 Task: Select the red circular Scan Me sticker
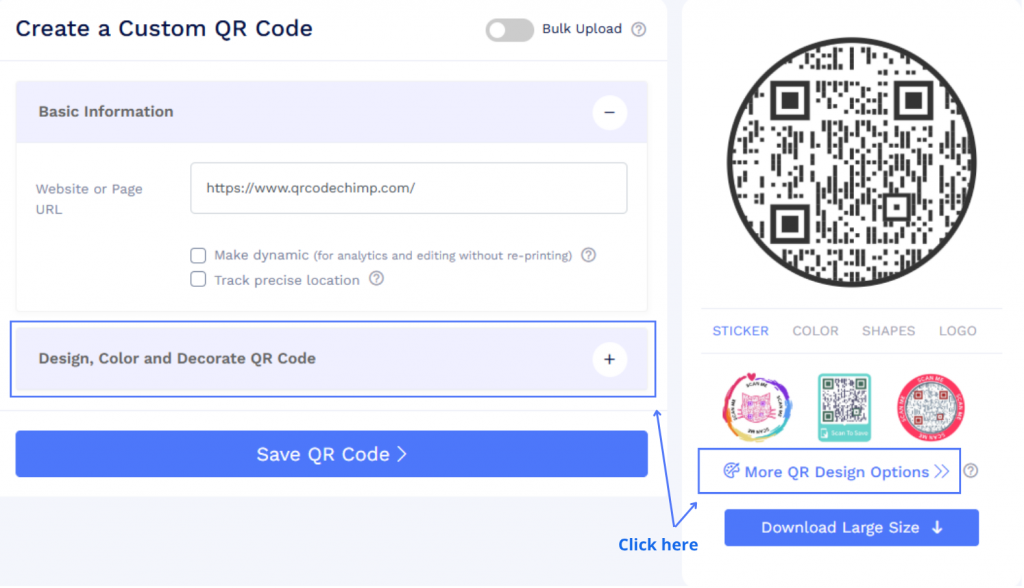(x=931, y=408)
